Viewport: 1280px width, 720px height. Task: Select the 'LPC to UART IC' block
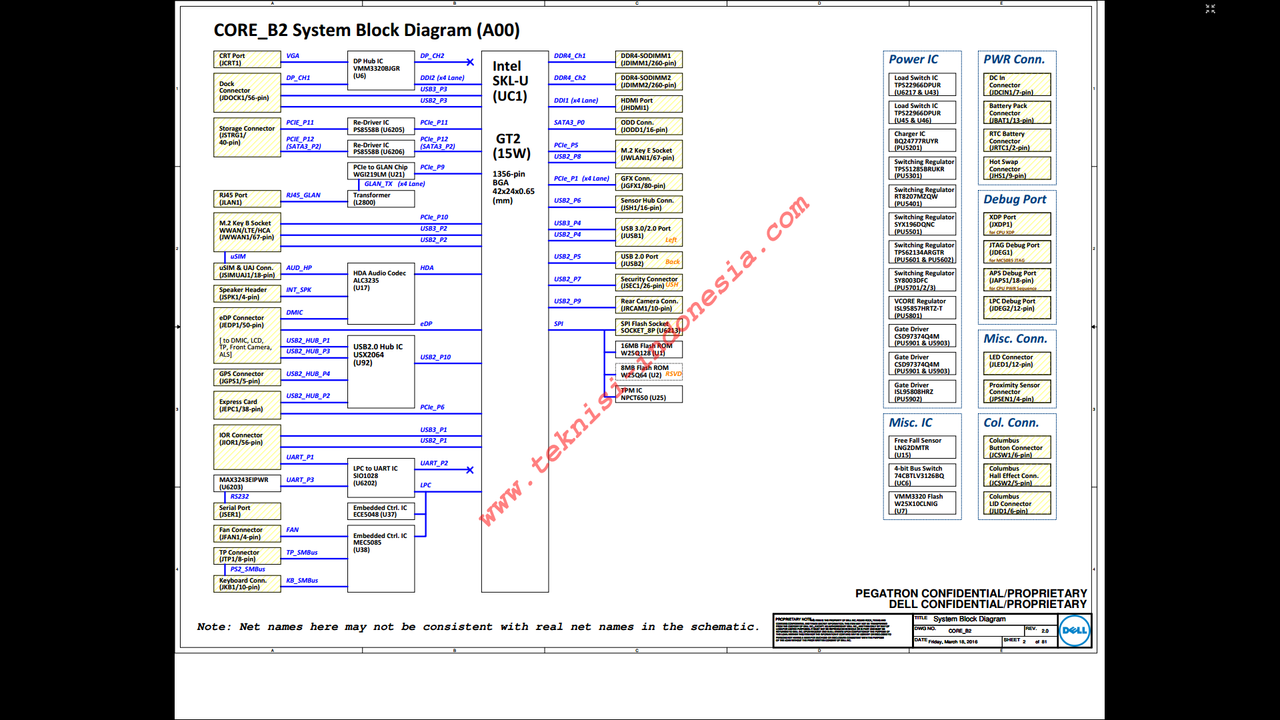[381, 479]
